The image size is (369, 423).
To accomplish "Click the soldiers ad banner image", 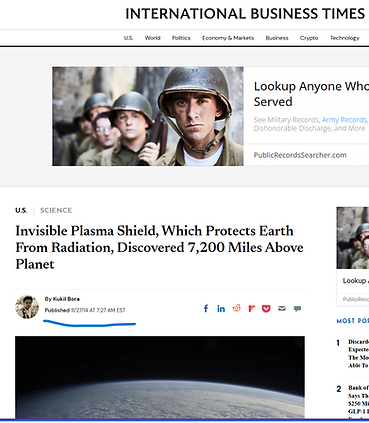I will coord(148,116).
